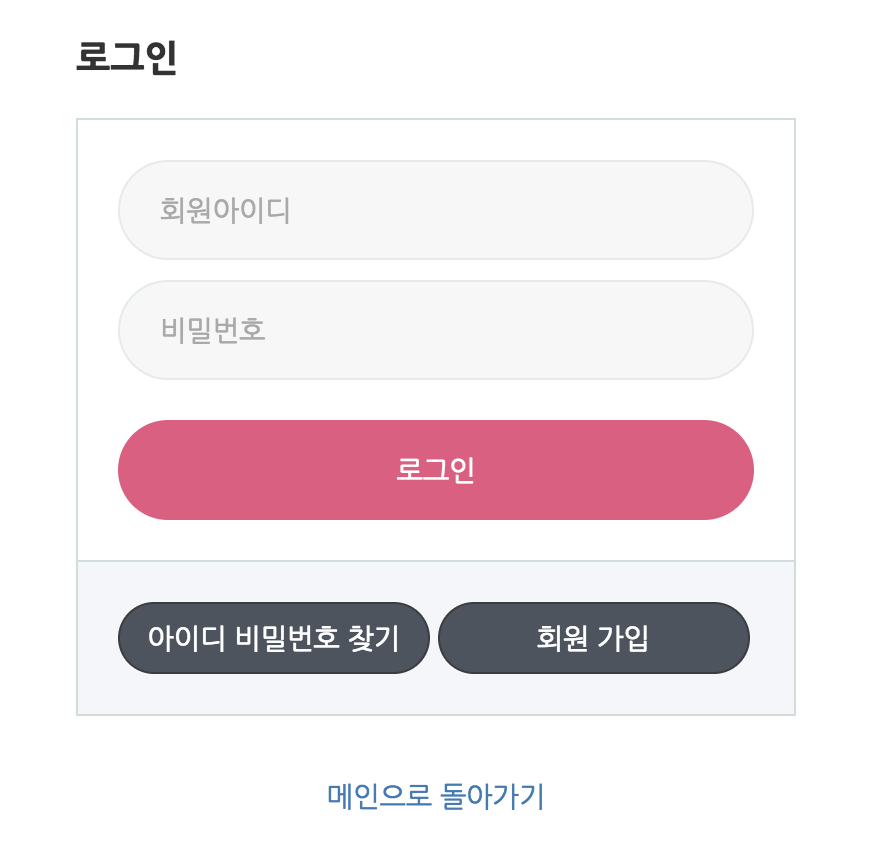Open the sign-up page via 회원 가입
The width and height of the screenshot is (880, 868).
tap(593, 638)
